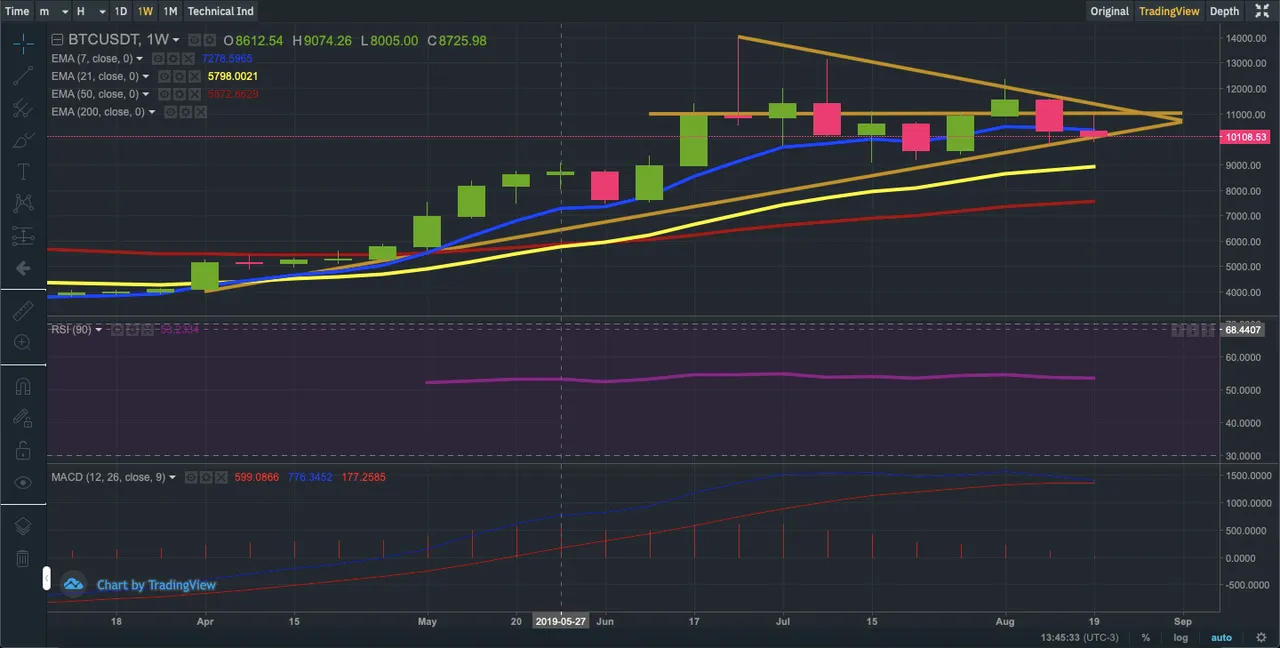Switch to the 1M interval
Image resolution: width=1280 pixels, height=648 pixels.
pyautogui.click(x=171, y=11)
